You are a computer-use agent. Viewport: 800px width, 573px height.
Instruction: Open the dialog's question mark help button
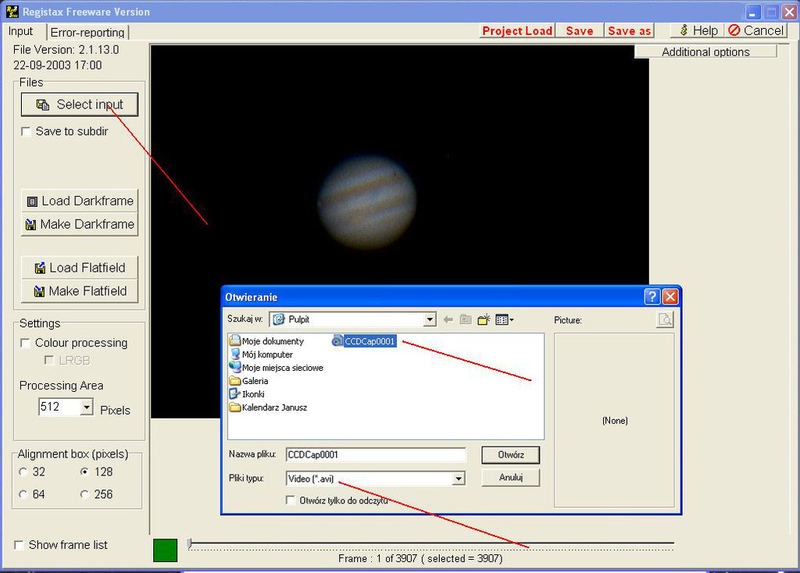pyautogui.click(x=652, y=297)
